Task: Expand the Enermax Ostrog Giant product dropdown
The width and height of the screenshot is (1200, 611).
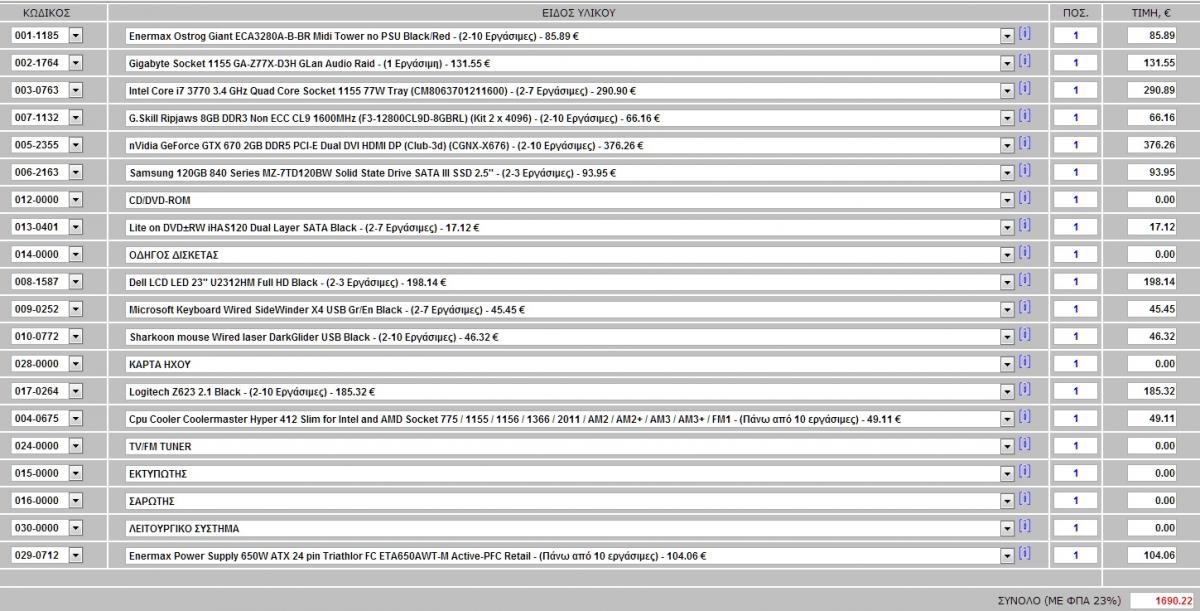Action: pyautogui.click(x=1007, y=35)
